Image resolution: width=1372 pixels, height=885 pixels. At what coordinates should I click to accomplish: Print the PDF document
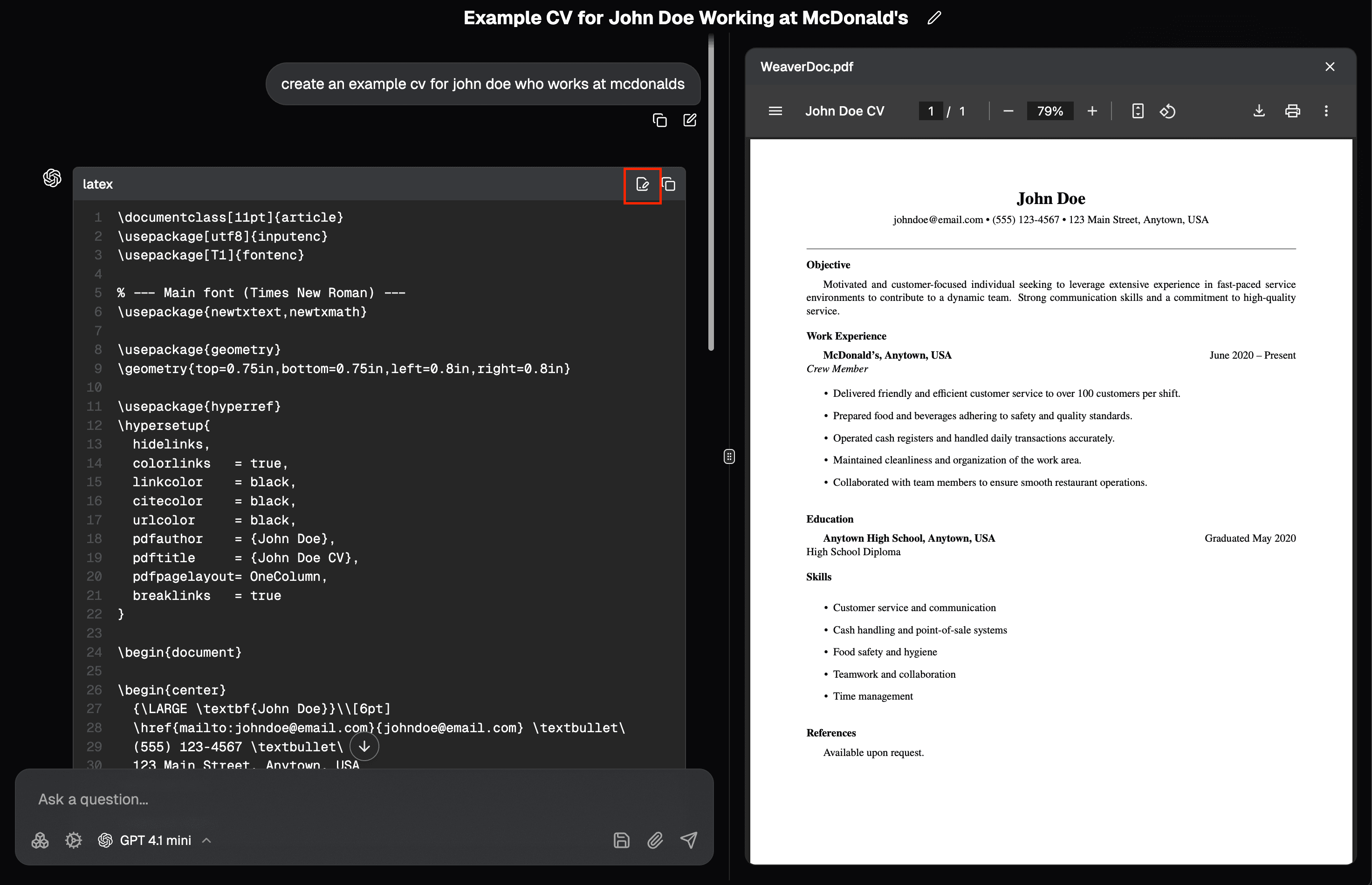coord(1292,111)
